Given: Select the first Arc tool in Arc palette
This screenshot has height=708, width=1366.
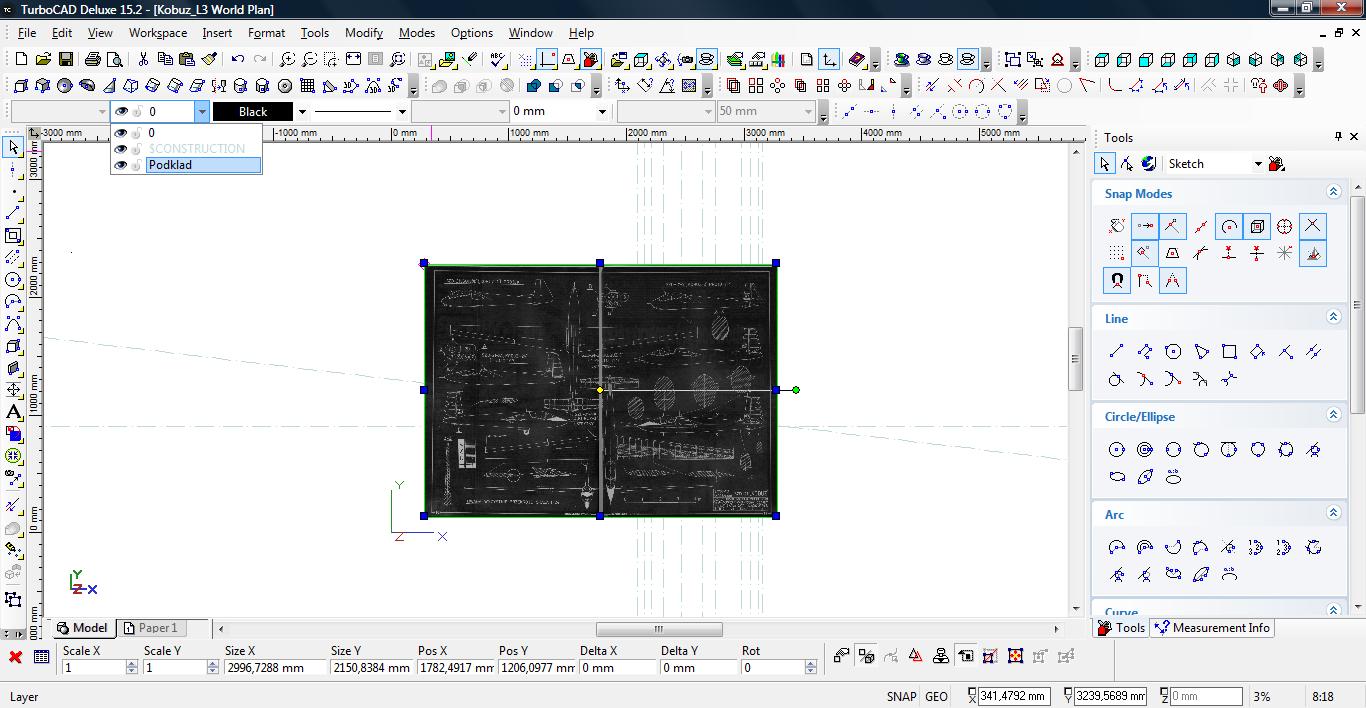Looking at the screenshot, I should coord(1117,547).
